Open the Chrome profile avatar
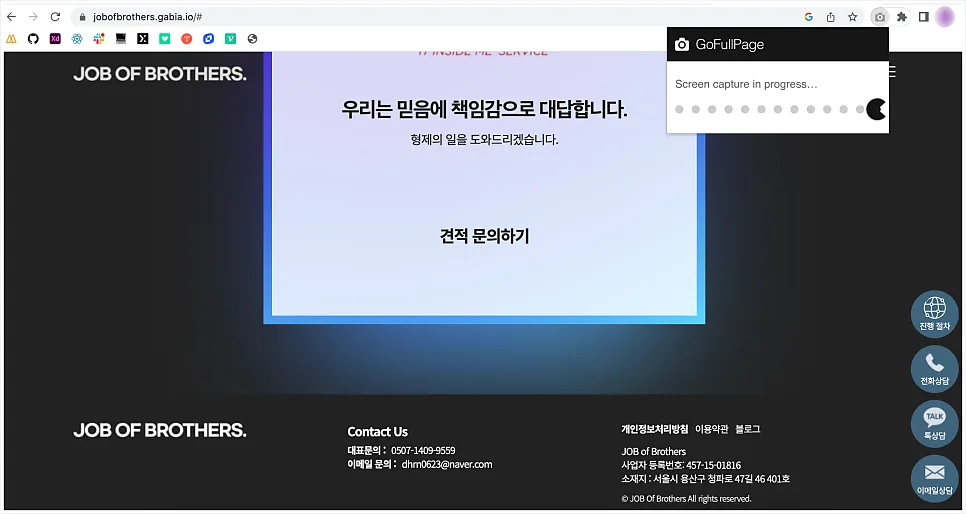Image resolution: width=966 pixels, height=514 pixels. (945, 17)
